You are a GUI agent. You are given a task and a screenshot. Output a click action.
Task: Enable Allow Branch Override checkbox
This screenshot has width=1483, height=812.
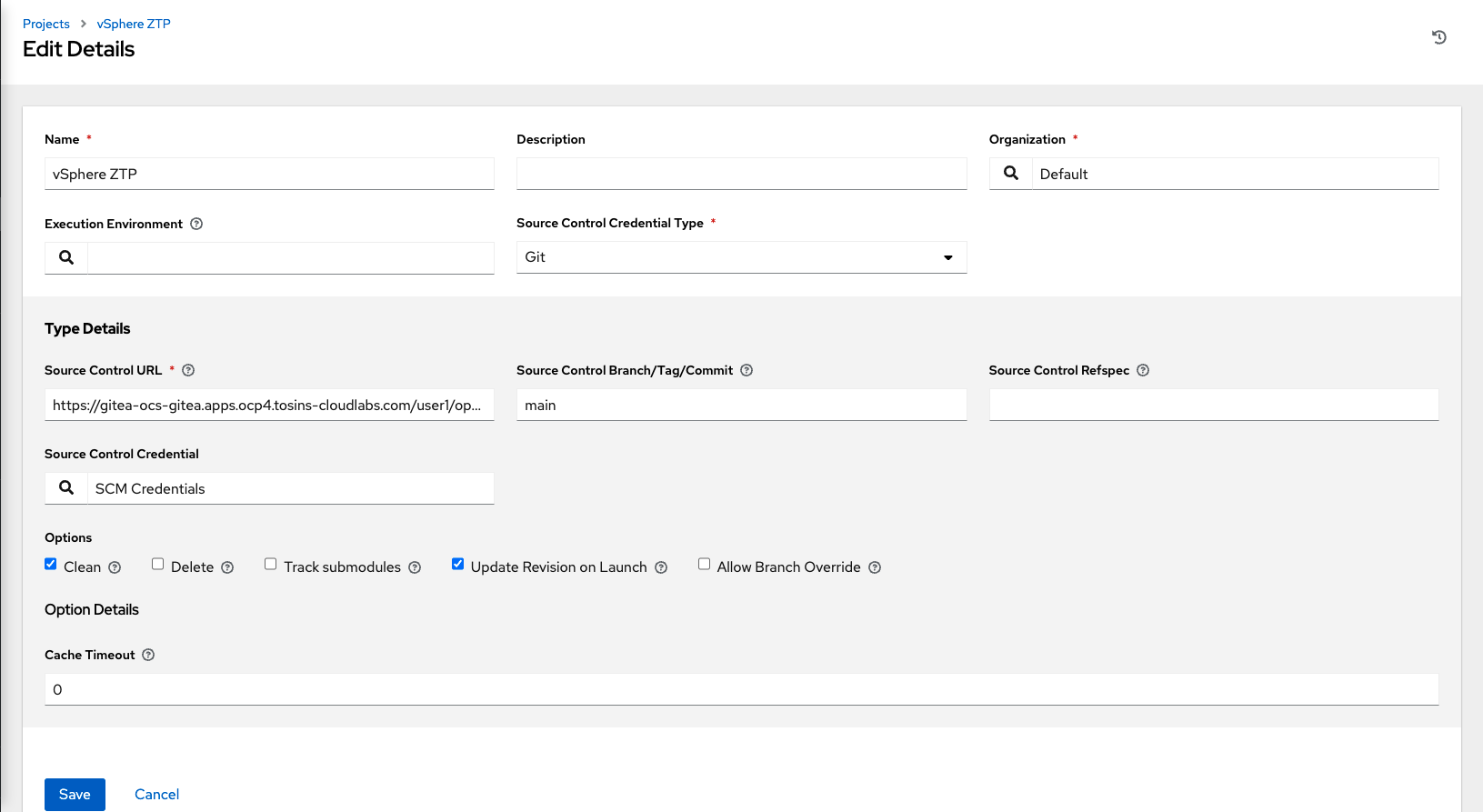pyautogui.click(x=704, y=565)
